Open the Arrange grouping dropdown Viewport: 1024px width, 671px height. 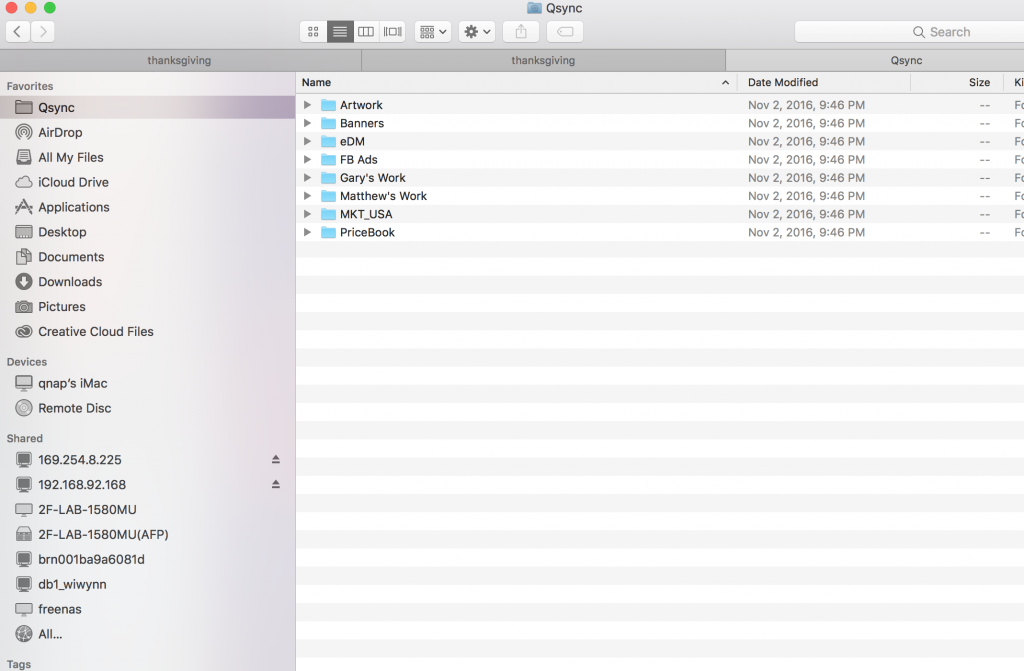tap(433, 32)
